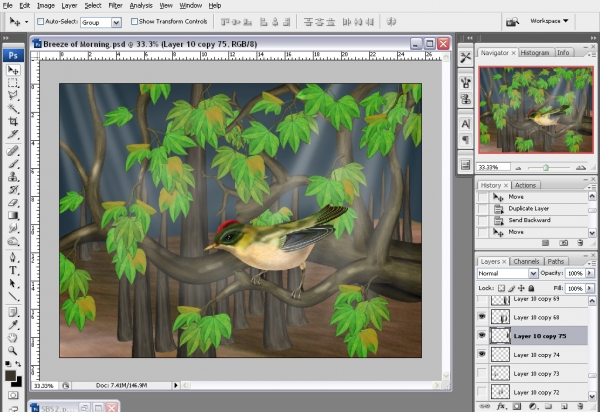Image resolution: width=600 pixels, height=412 pixels.
Task: Click Add layer style fx icon
Action: click(501, 406)
